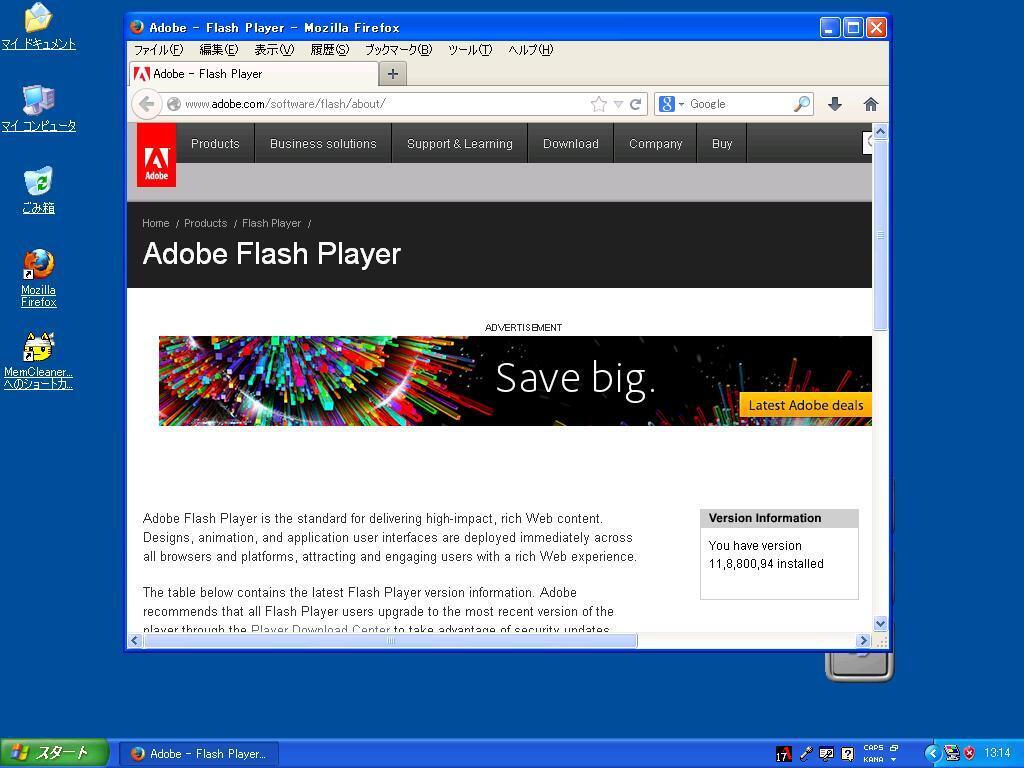The height and width of the screenshot is (768, 1024).
Task: Open a new tab with plus button
Action: [393, 74]
